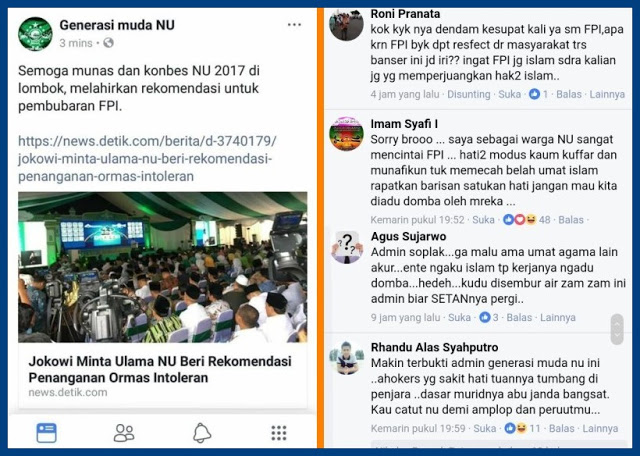Open Lainnya options on Agus Sujarwo's comment
Image resolution: width=640 pixels, height=456 pixels.
[x=558, y=318]
